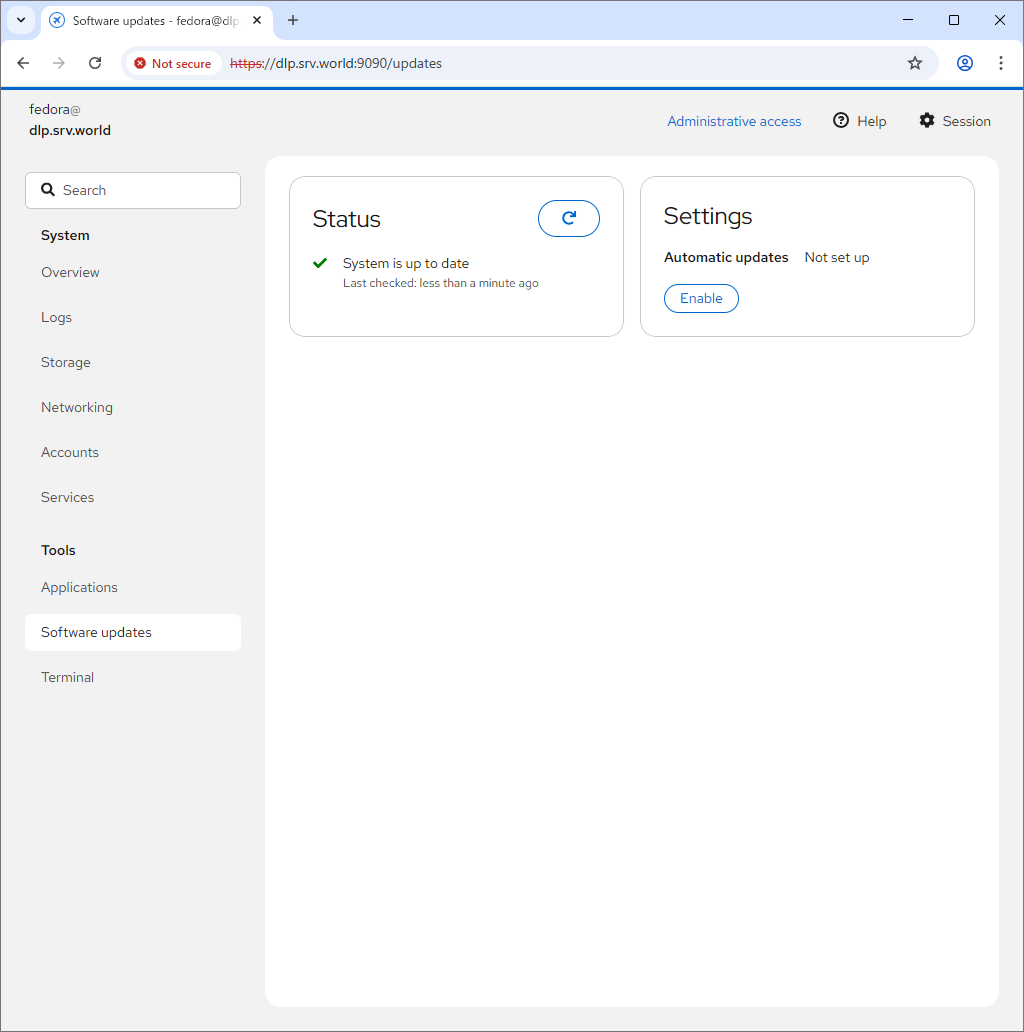Click the Administrative access link
Image resolution: width=1024 pixels, height=1032 pixels.
point(734,121)
